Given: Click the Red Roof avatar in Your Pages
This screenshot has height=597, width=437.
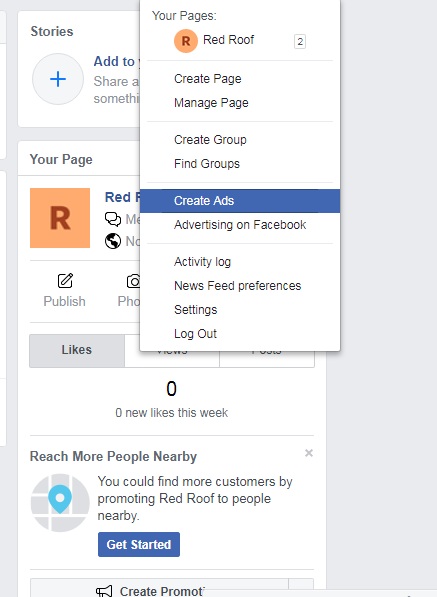Looking at the screenshot, I should coord(186,41).
